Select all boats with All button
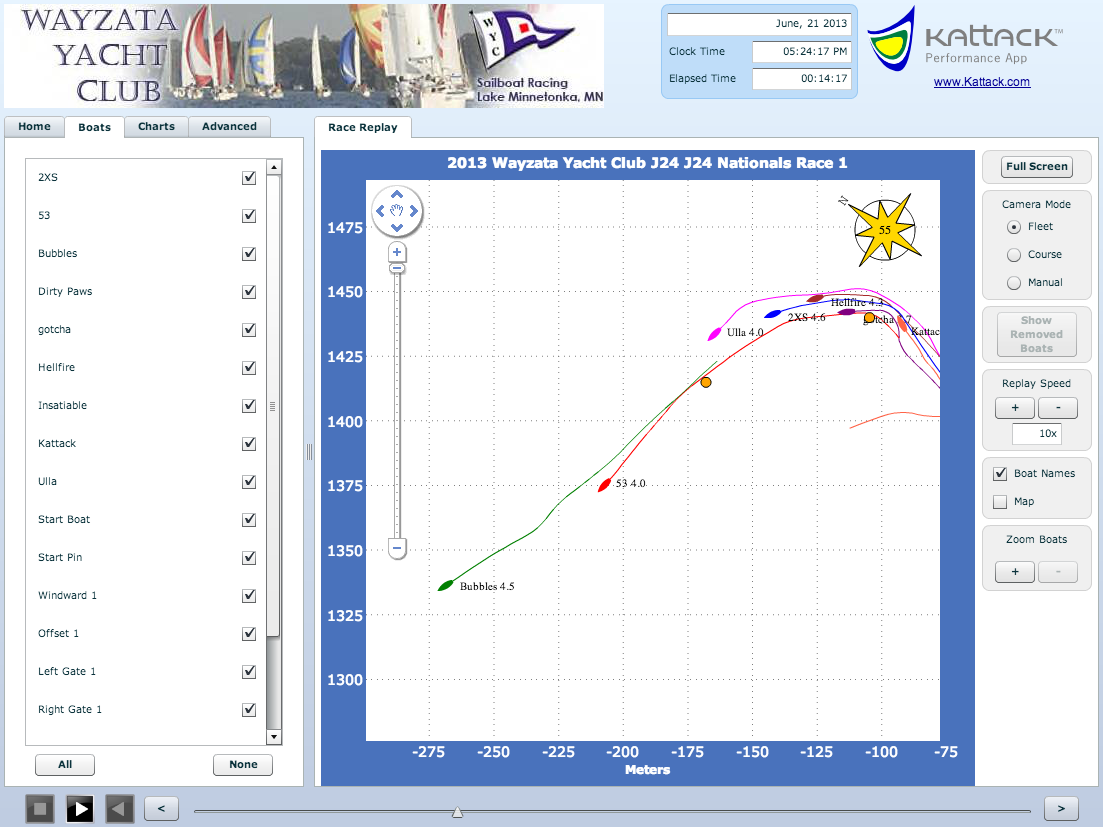This screenshot has height=827, width=1103. coord(65,764)
